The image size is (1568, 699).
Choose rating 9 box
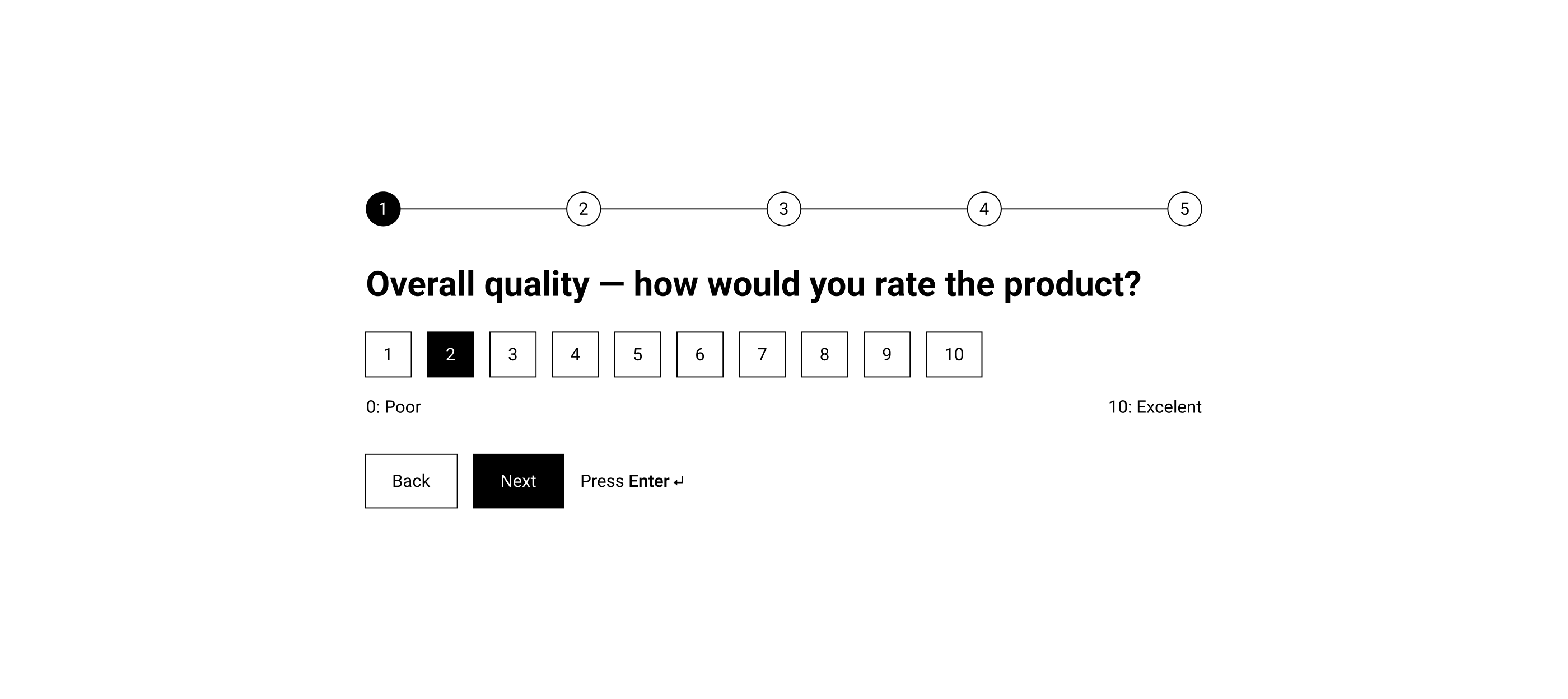click(887, 354)
